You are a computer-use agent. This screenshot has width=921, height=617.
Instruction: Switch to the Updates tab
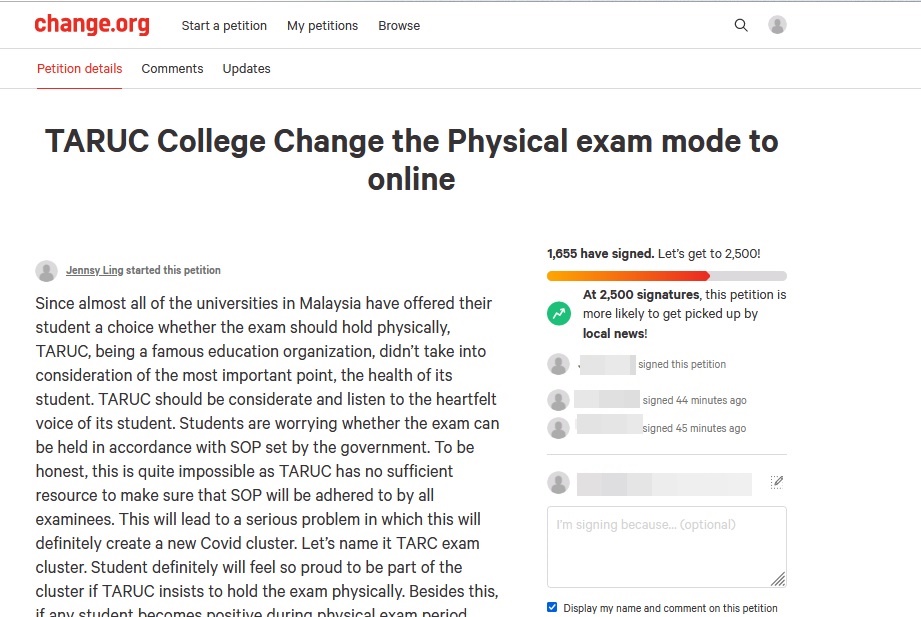point(246,68)
